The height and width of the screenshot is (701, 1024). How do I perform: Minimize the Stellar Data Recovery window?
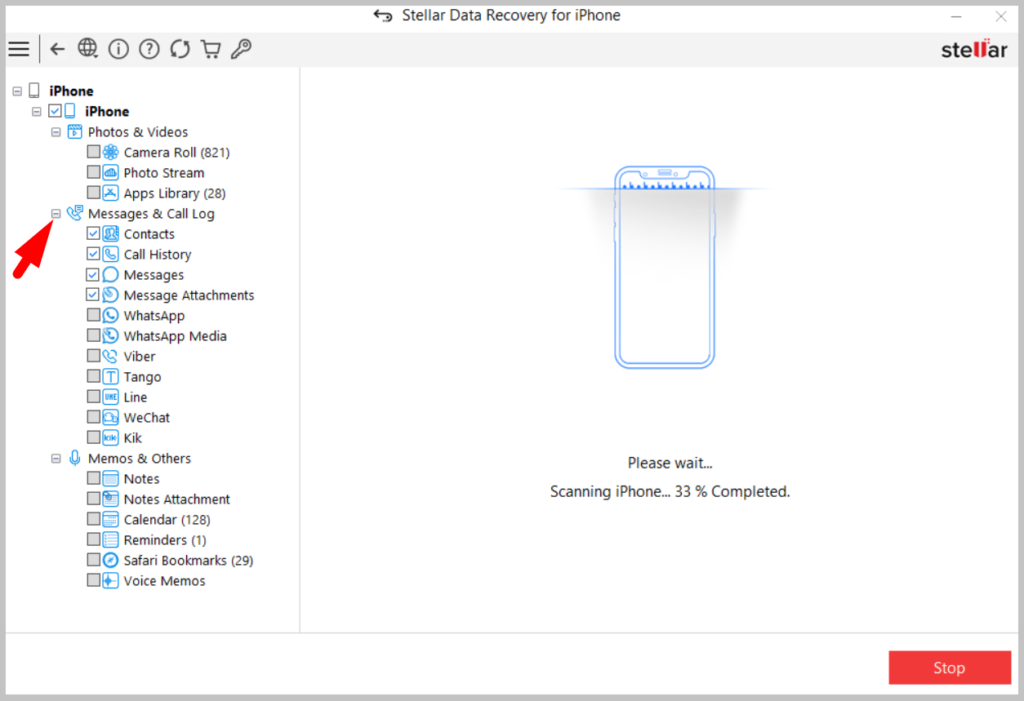(956, 16)
